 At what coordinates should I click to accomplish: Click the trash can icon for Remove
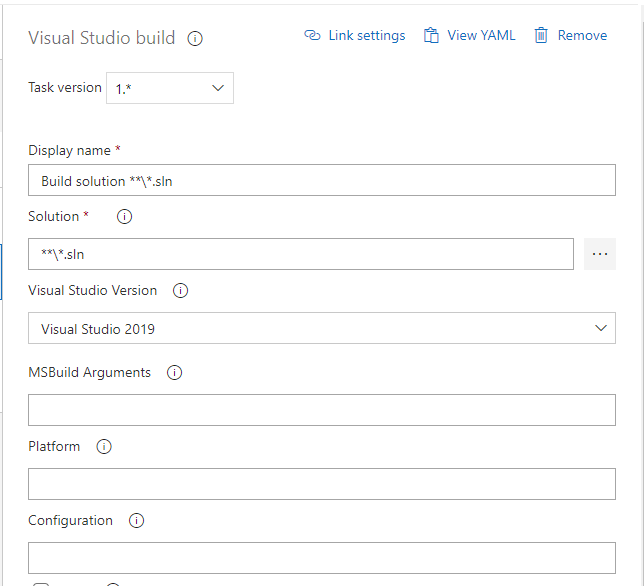541,35
